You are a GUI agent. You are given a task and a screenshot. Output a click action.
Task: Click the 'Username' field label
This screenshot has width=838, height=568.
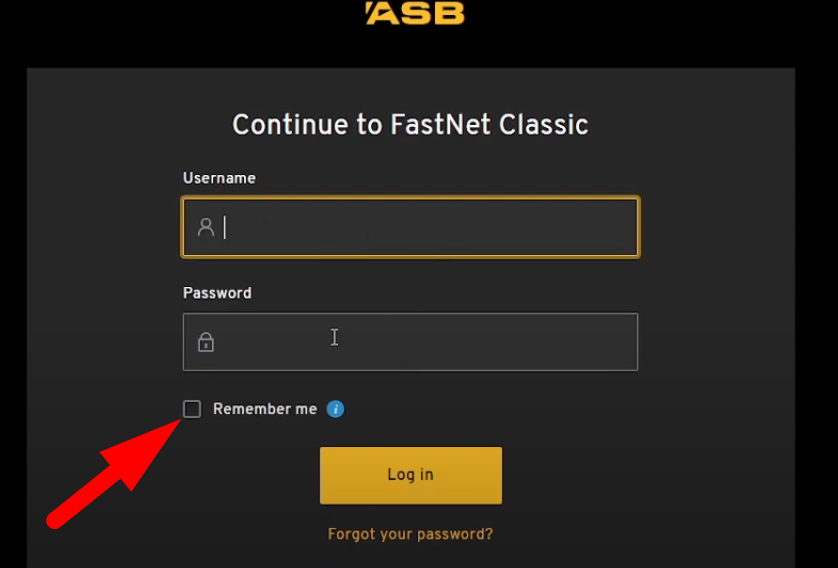(x=219, y=178)
